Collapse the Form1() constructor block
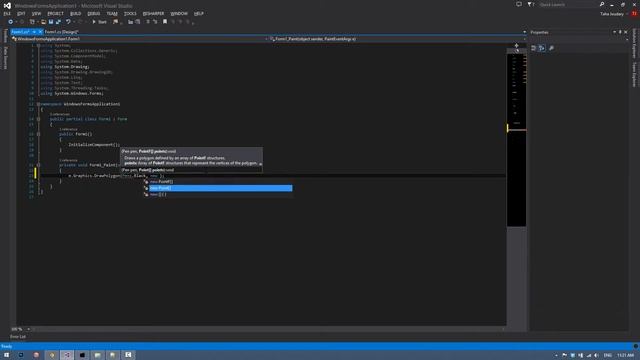The width and height of the screenshot is (640, 360). point(38,134)
